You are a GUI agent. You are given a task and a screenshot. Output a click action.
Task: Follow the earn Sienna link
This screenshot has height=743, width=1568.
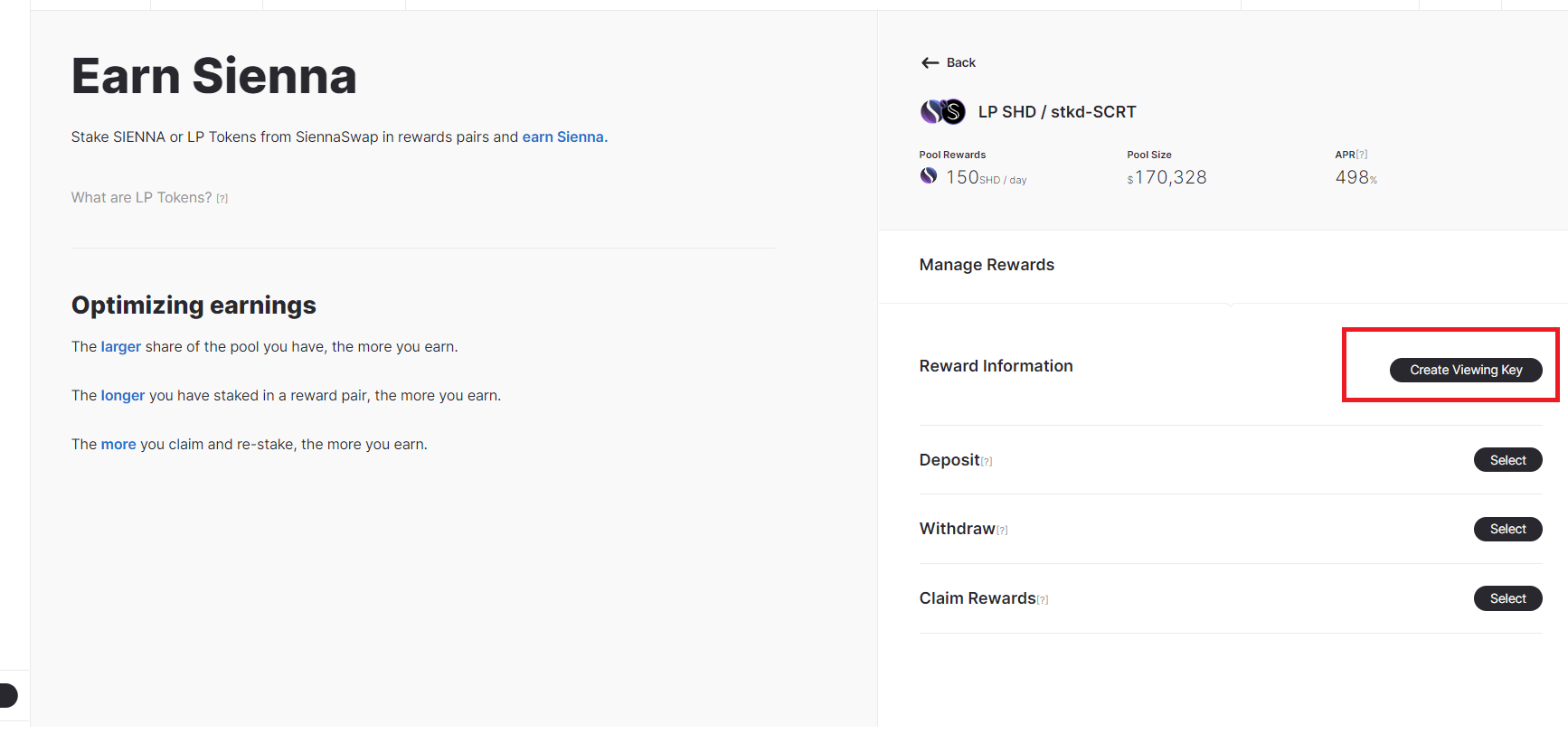565,136
